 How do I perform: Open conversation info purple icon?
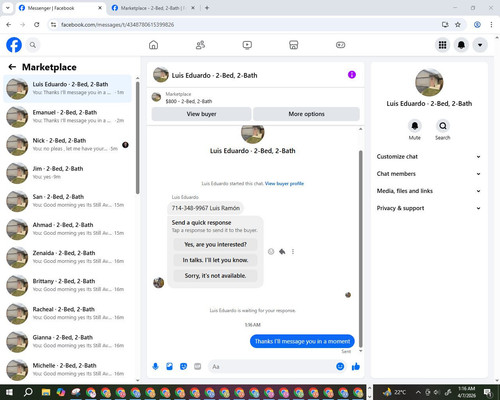coord(352,75)
